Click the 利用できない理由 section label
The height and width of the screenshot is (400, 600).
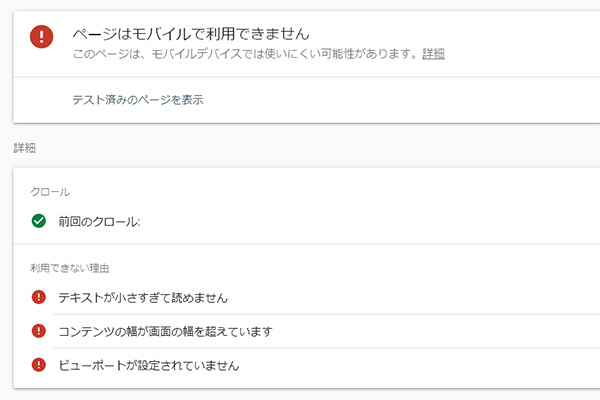[x=69, y=267]
